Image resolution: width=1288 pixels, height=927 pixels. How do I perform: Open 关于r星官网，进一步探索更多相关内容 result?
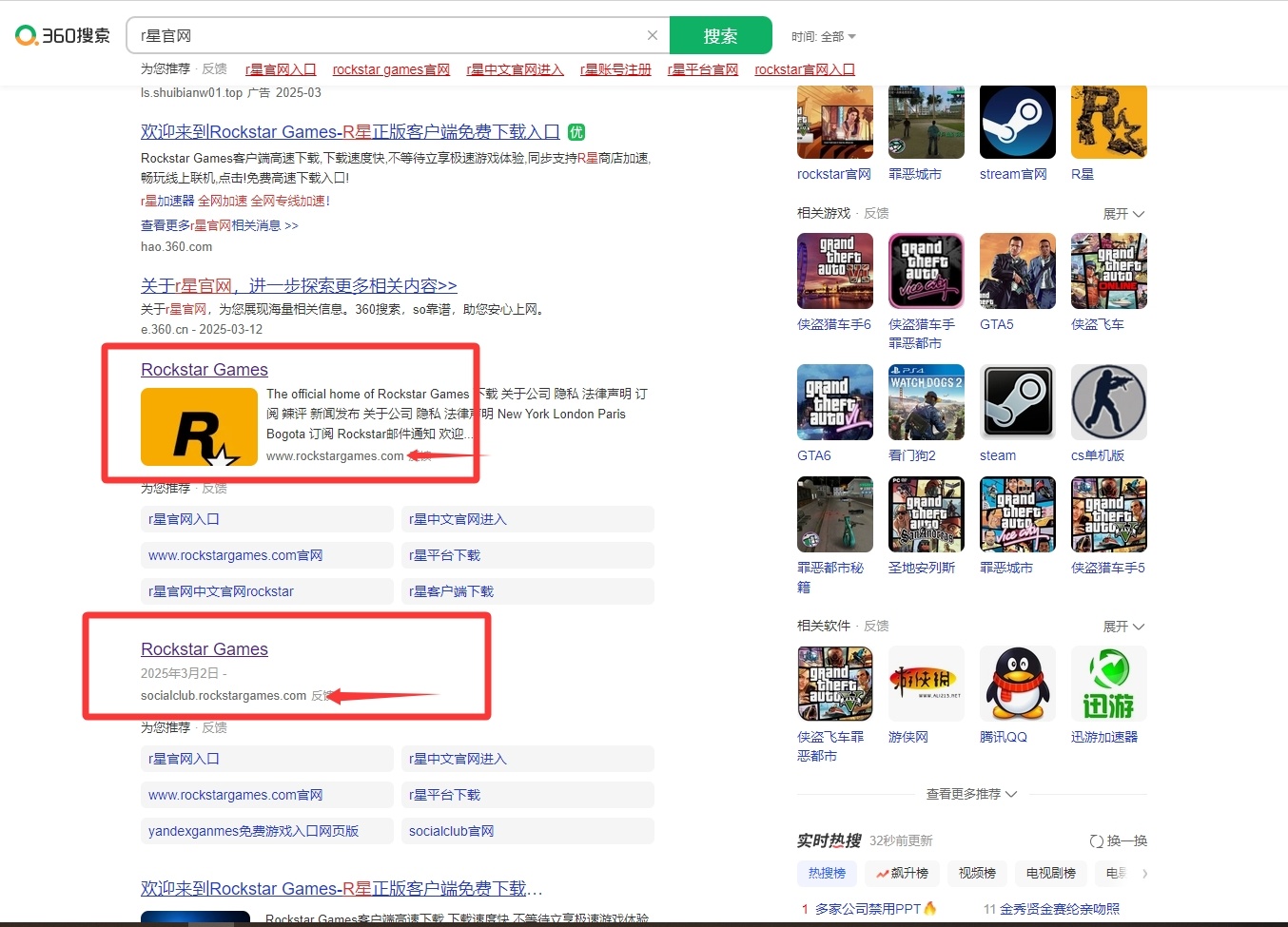(x=299, y=285)
